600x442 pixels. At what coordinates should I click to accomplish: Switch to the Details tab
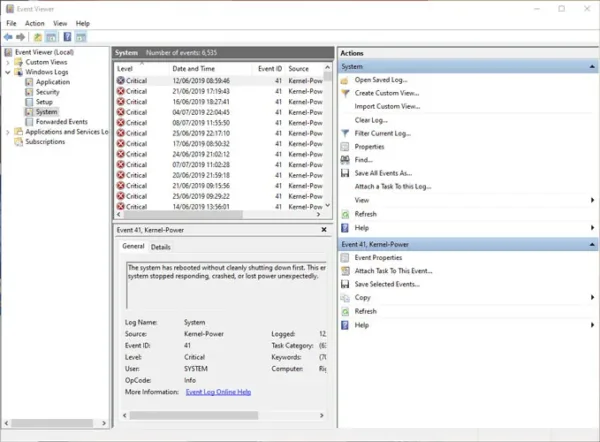pyautogui.click(x=160, y=247)
